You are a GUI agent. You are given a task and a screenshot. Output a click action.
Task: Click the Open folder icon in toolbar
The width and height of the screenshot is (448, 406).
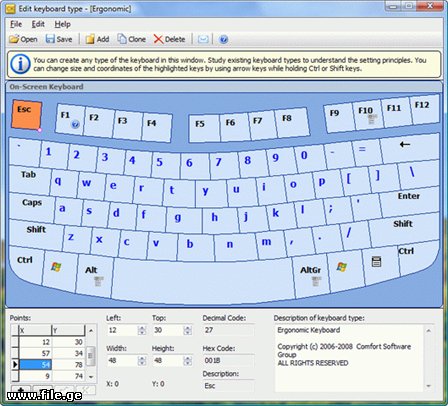tap(23, 39)
